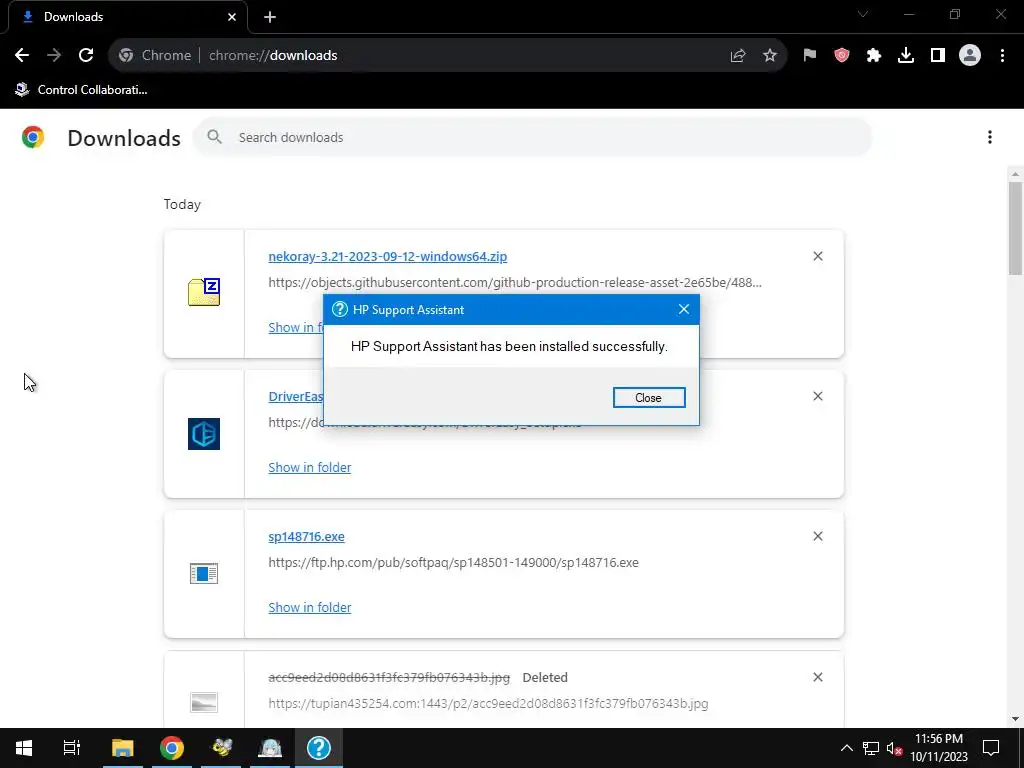
Task: Open the HP Support Assistant taskbar icon
Action: [x=319, y=748]
